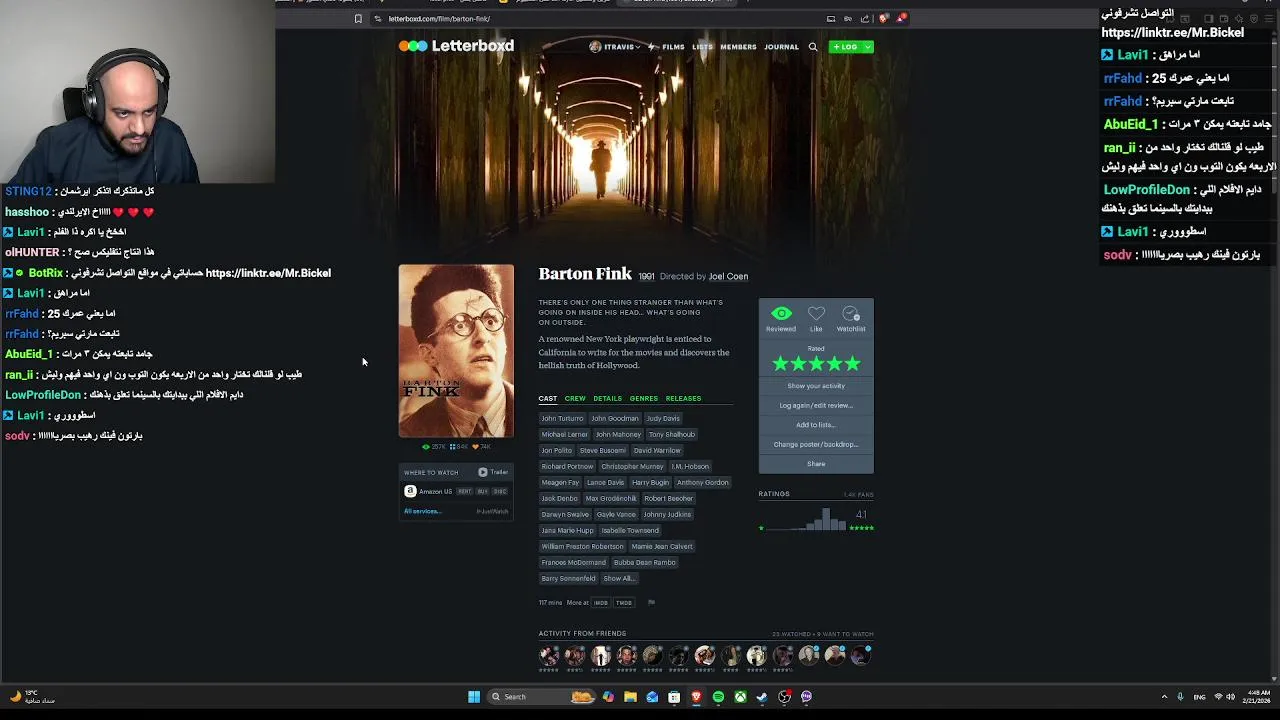Open Steam from the taskbar
This screenshot has height=720, width=1280.
tap(762, 697)
